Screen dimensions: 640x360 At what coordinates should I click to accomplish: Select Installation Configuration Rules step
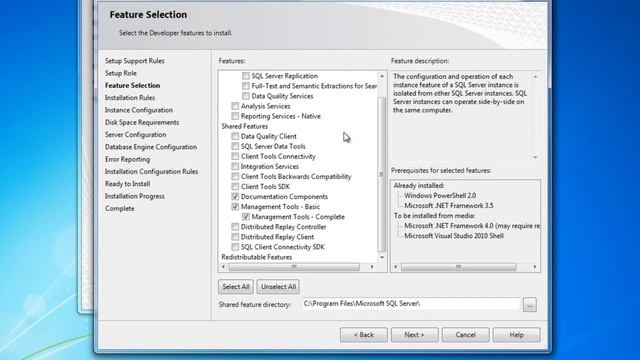[x=151, y=171]
